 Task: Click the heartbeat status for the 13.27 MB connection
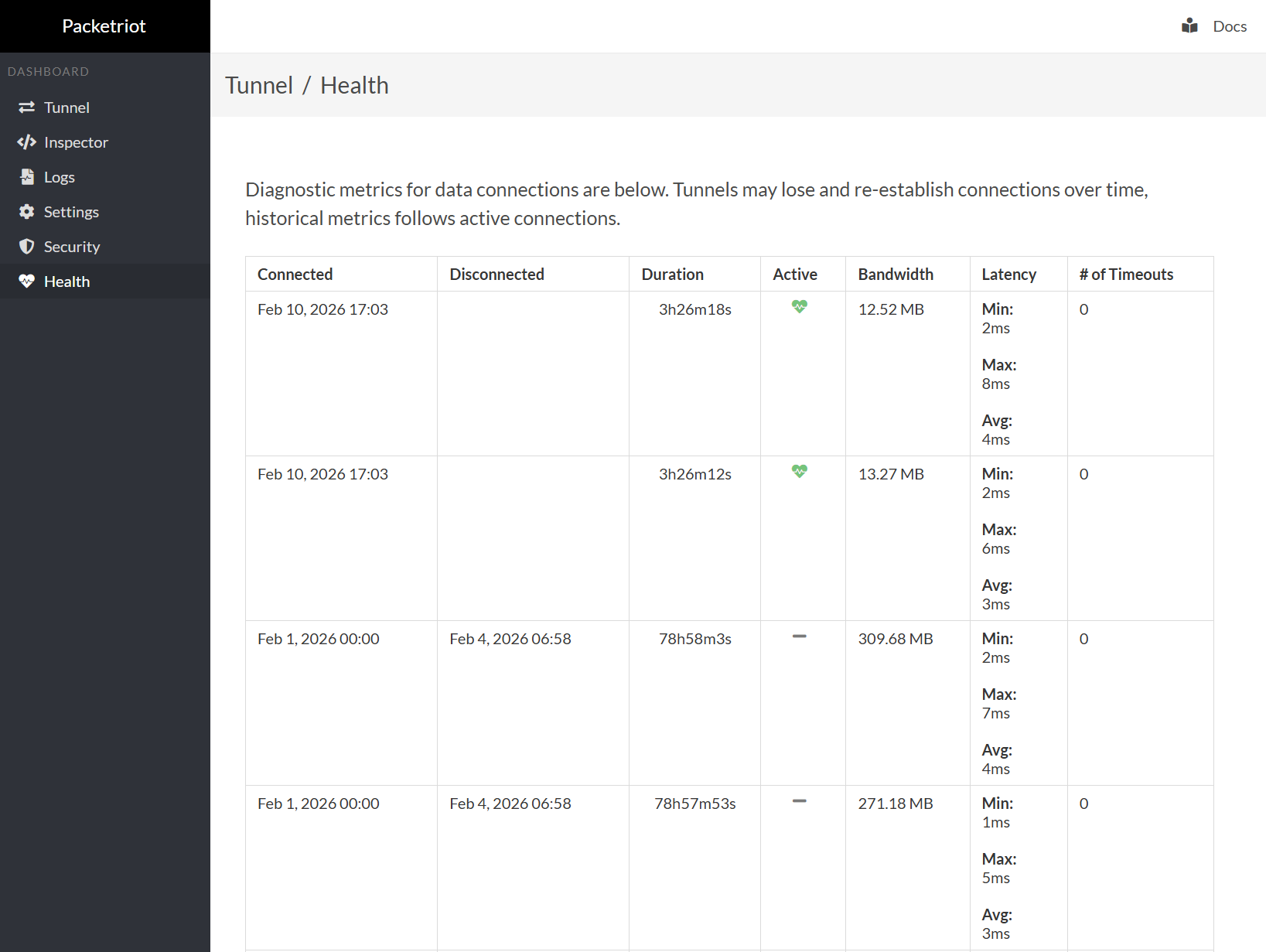[799, 471]
